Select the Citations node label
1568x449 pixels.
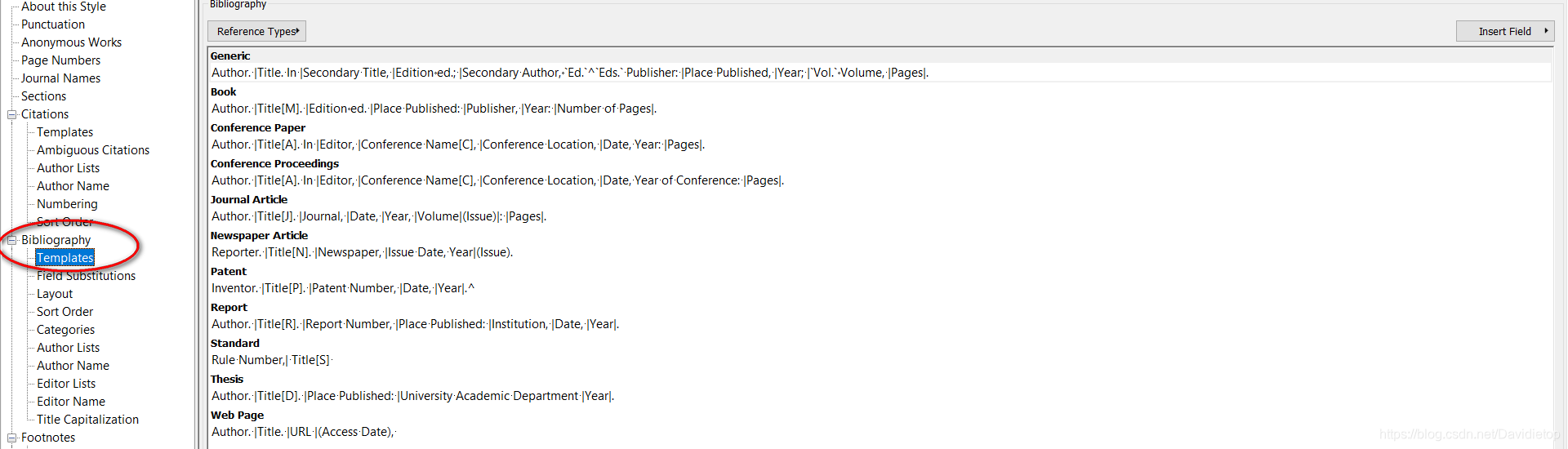(x=45, y=114)
